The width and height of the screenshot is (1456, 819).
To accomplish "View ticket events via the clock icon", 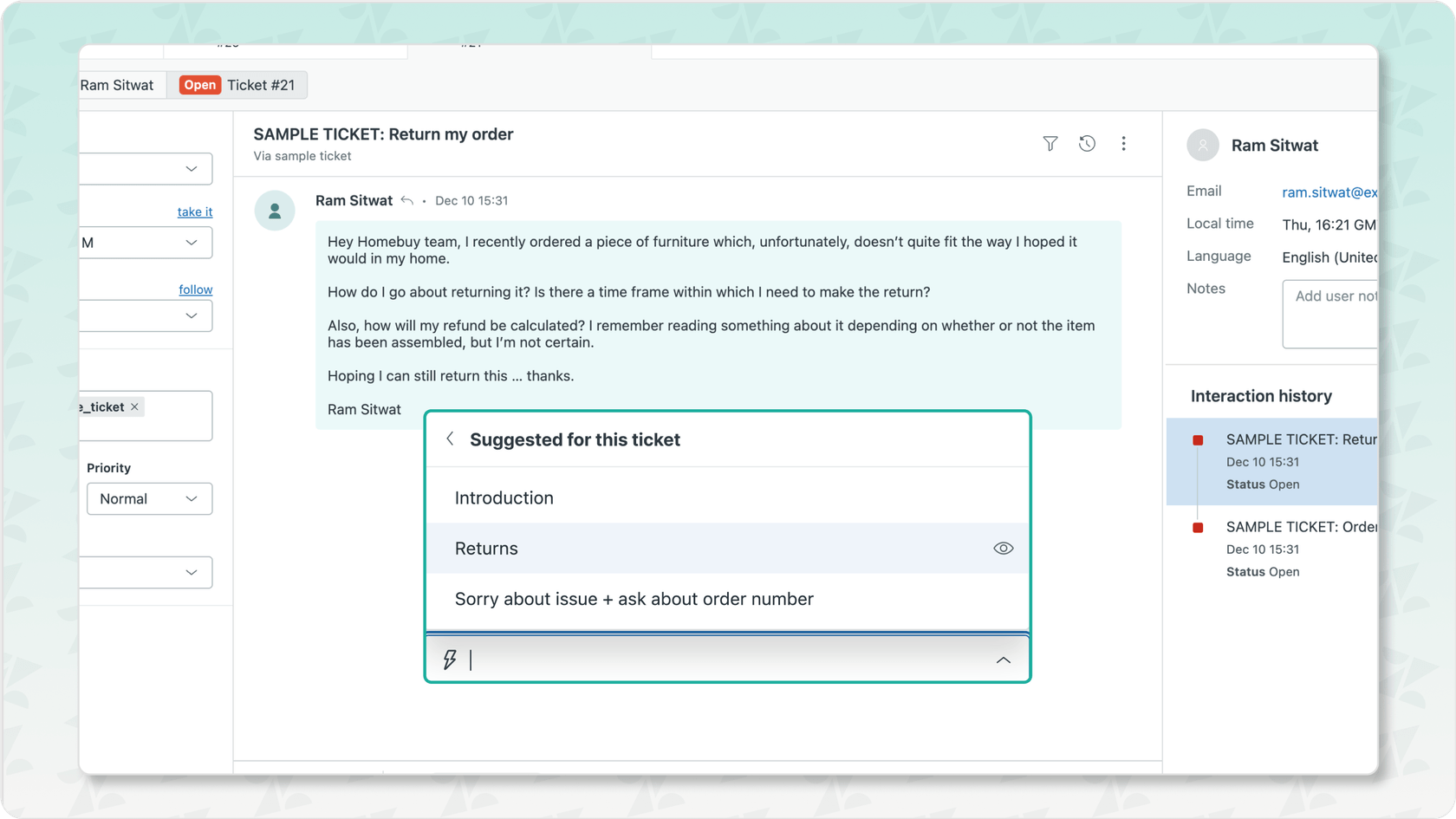I will point(1087,144).
